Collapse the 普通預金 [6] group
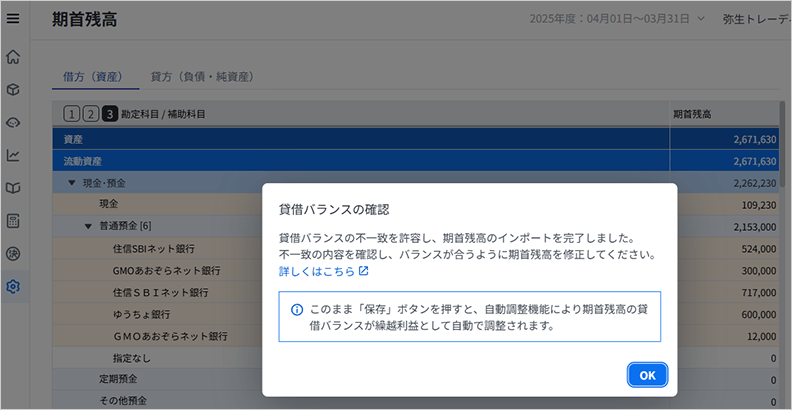 click(x=88, y=226)
